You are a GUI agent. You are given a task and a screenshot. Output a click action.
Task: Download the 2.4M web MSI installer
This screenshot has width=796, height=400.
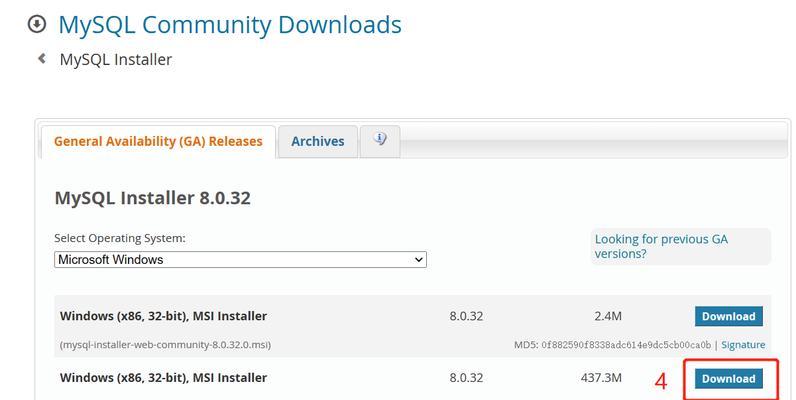click(x=728, y=316)
